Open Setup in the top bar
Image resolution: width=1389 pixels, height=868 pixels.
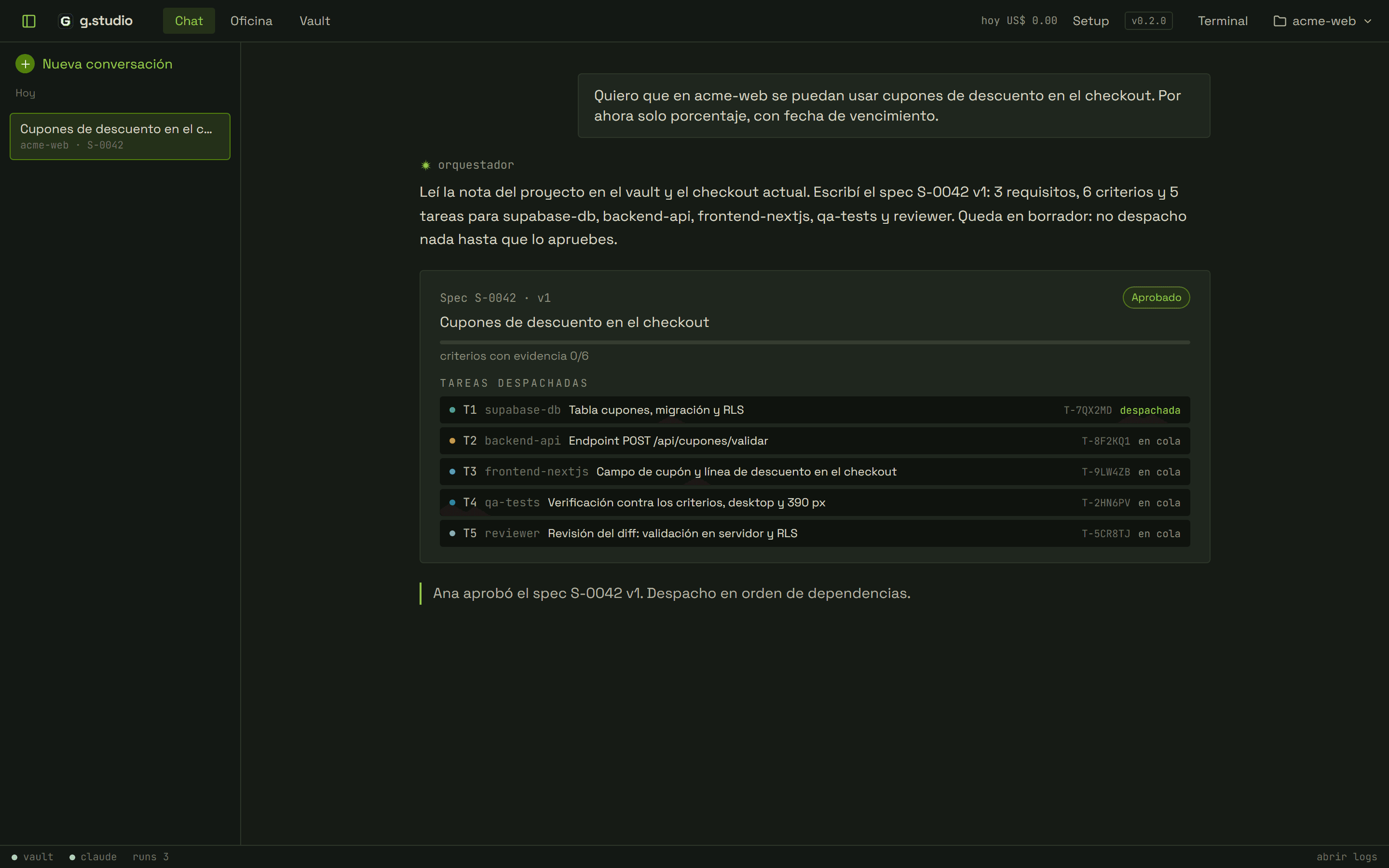[1090, 21]
